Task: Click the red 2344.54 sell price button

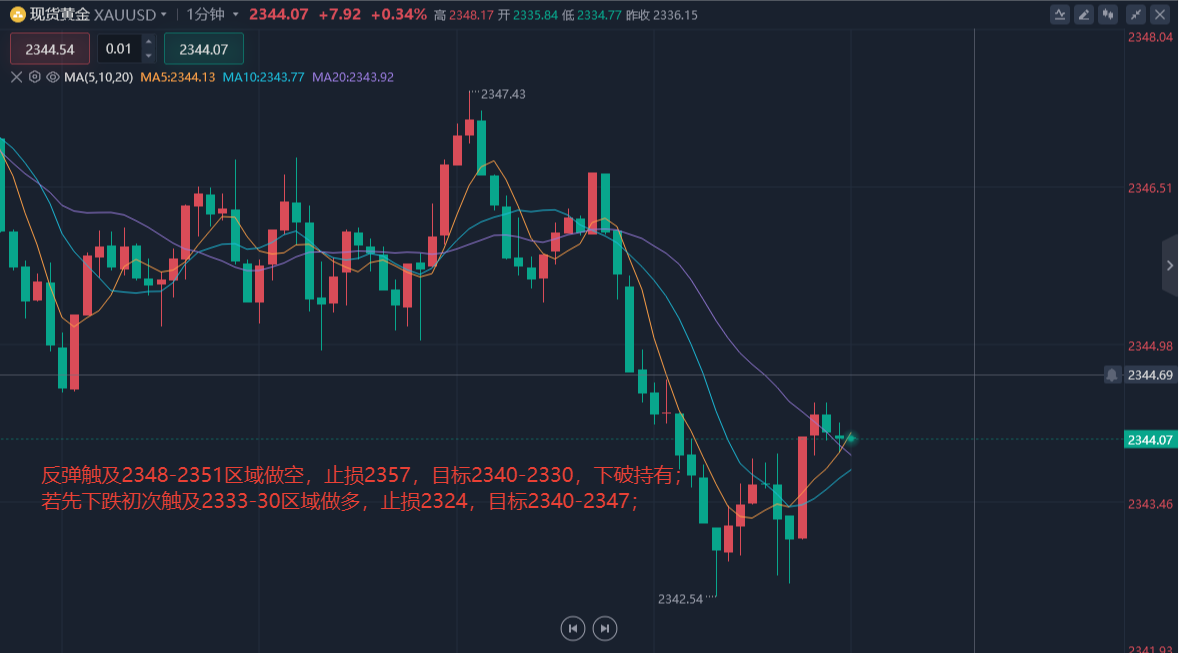Action: coord(50,49)
